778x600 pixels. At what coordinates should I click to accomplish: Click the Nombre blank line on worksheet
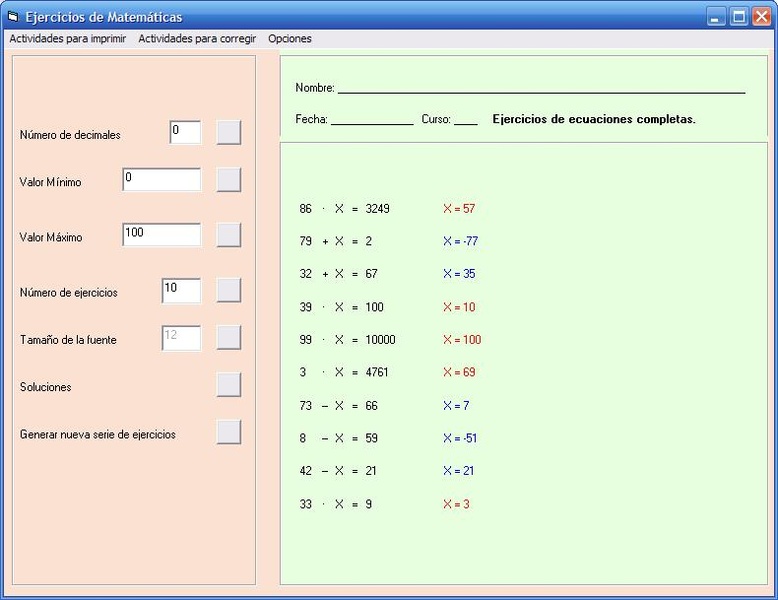[x=540, y=88]
